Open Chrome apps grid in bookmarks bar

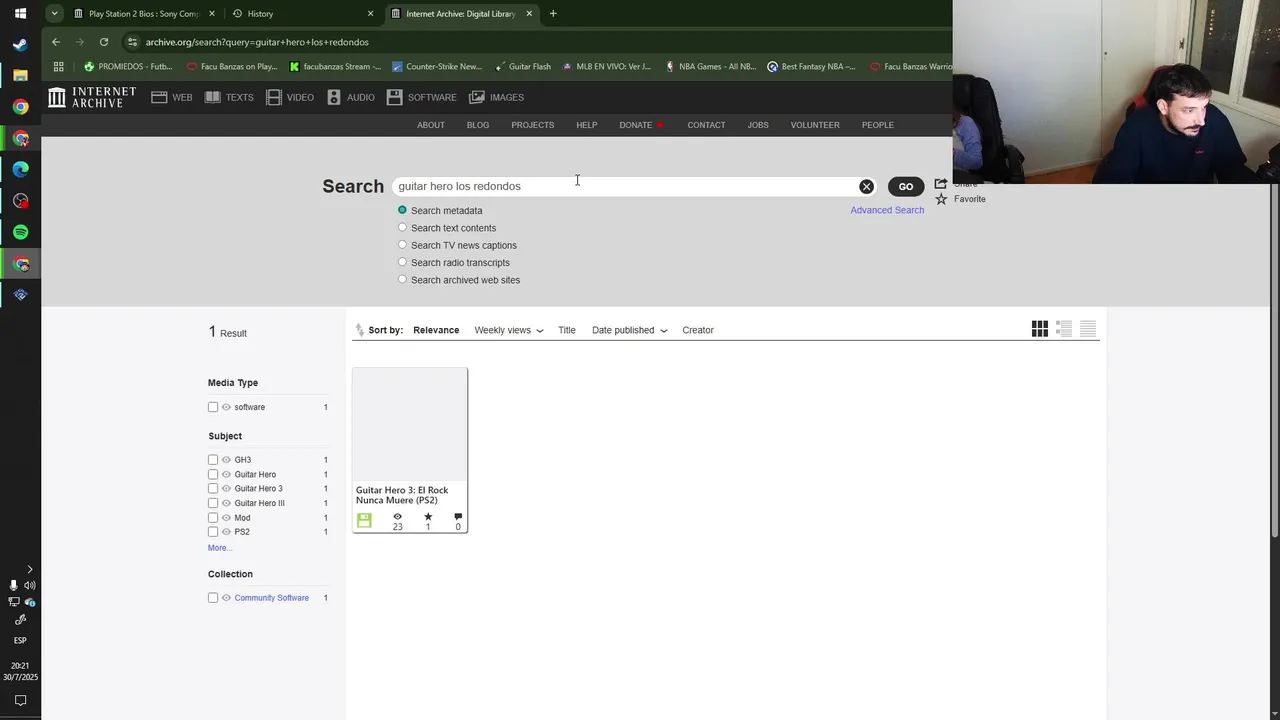coord(59,67)
